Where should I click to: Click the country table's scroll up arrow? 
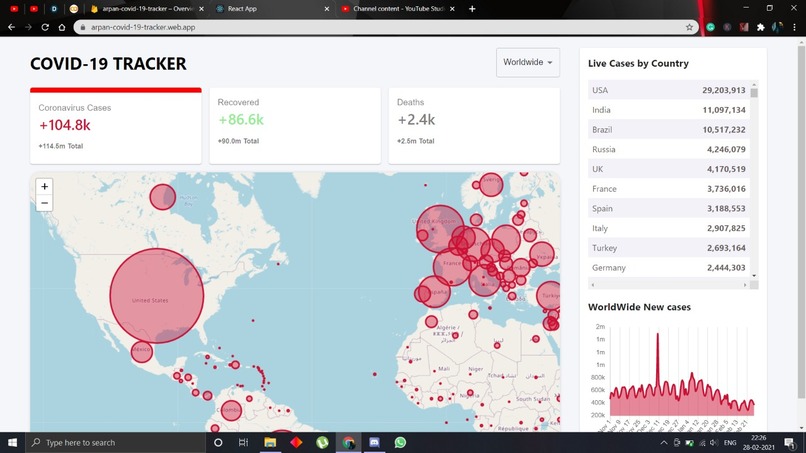pos(754,84)
